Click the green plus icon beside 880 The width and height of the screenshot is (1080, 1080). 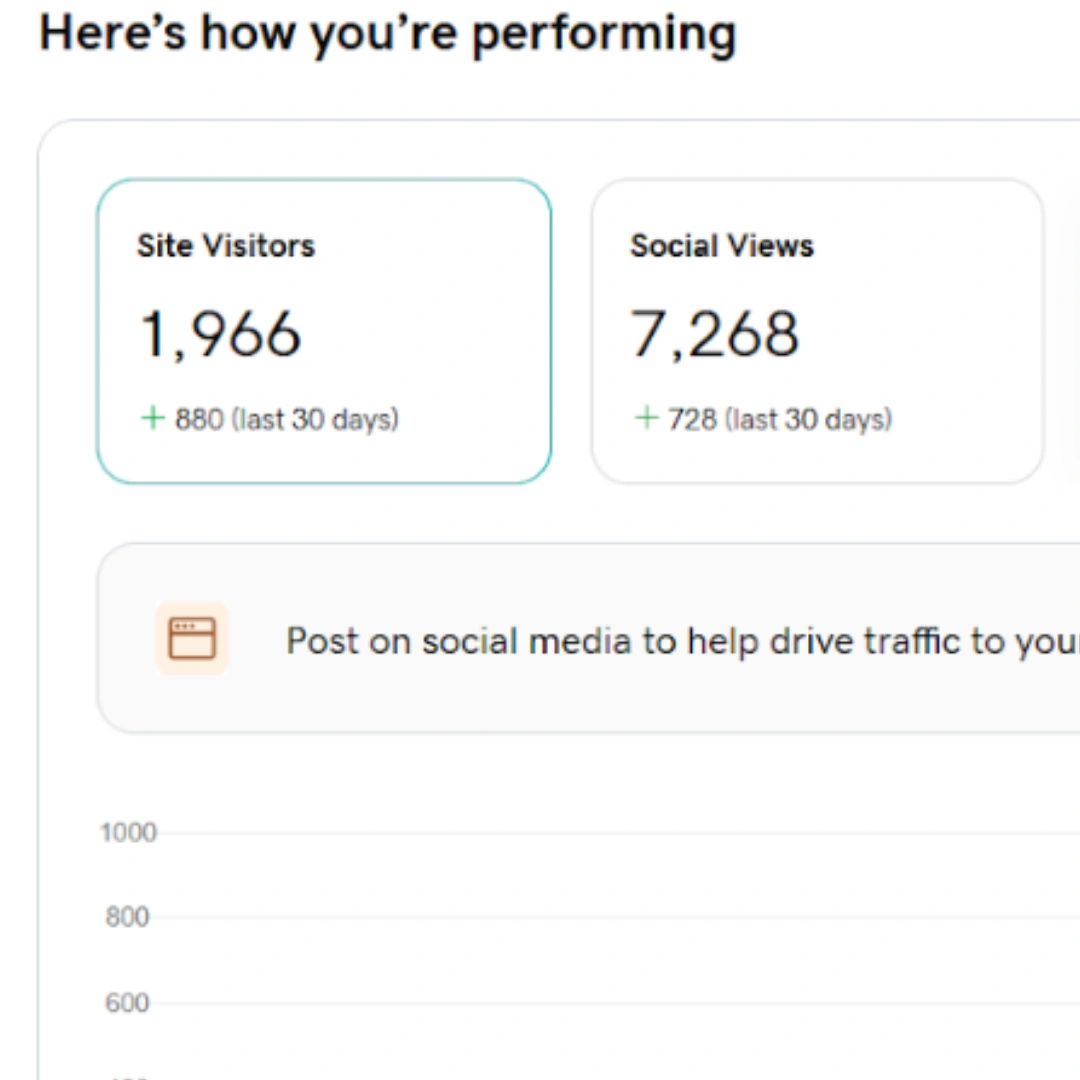click(151, 419)
